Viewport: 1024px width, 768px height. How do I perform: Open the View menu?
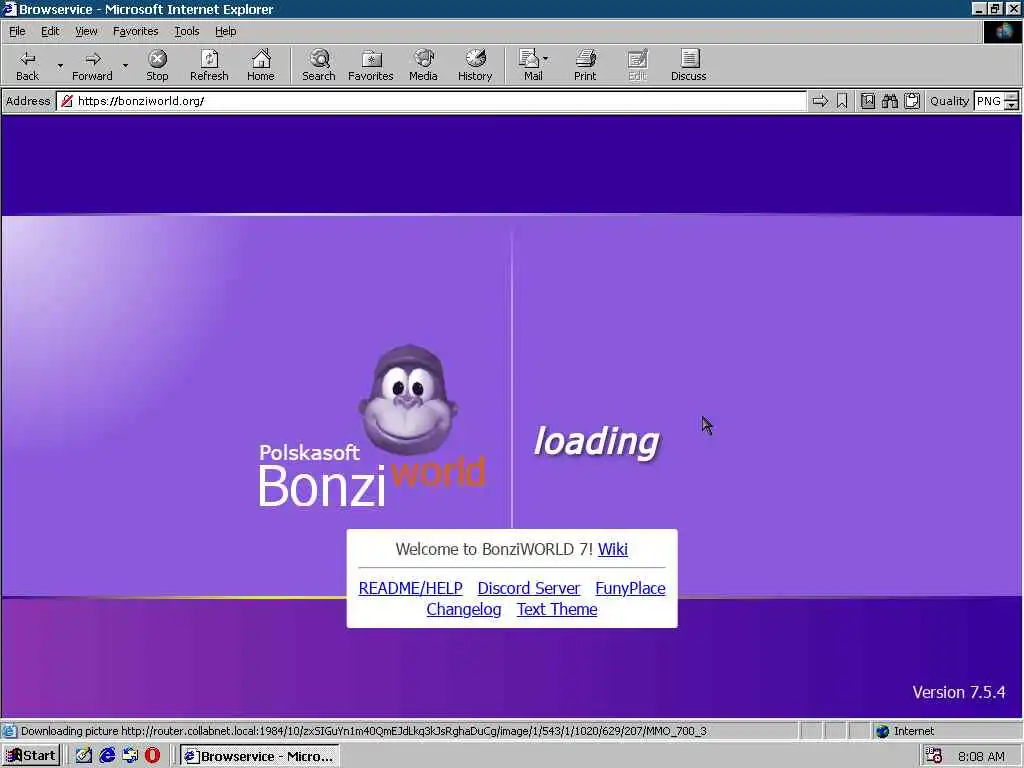click(86, 31)
